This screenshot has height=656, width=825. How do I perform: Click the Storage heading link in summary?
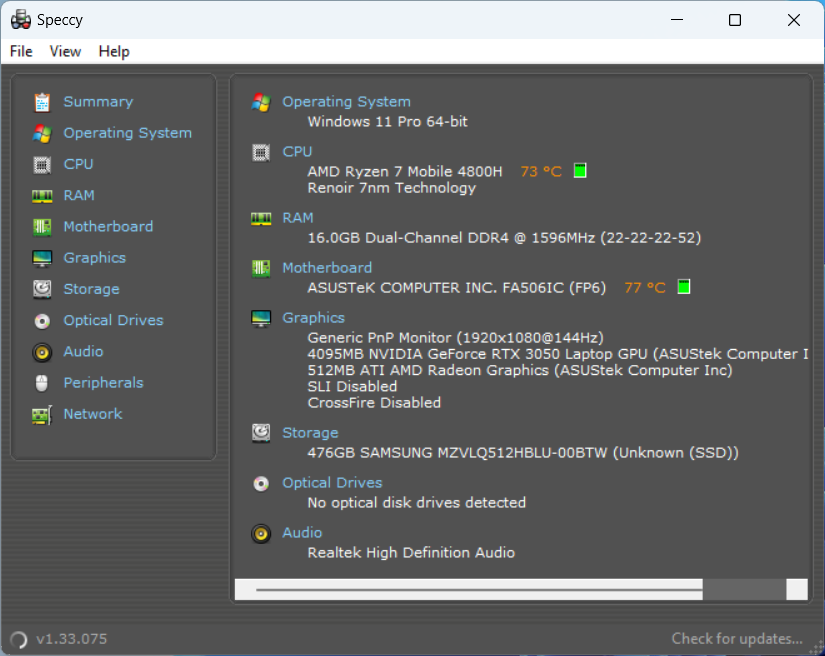[x=310, y=432]
